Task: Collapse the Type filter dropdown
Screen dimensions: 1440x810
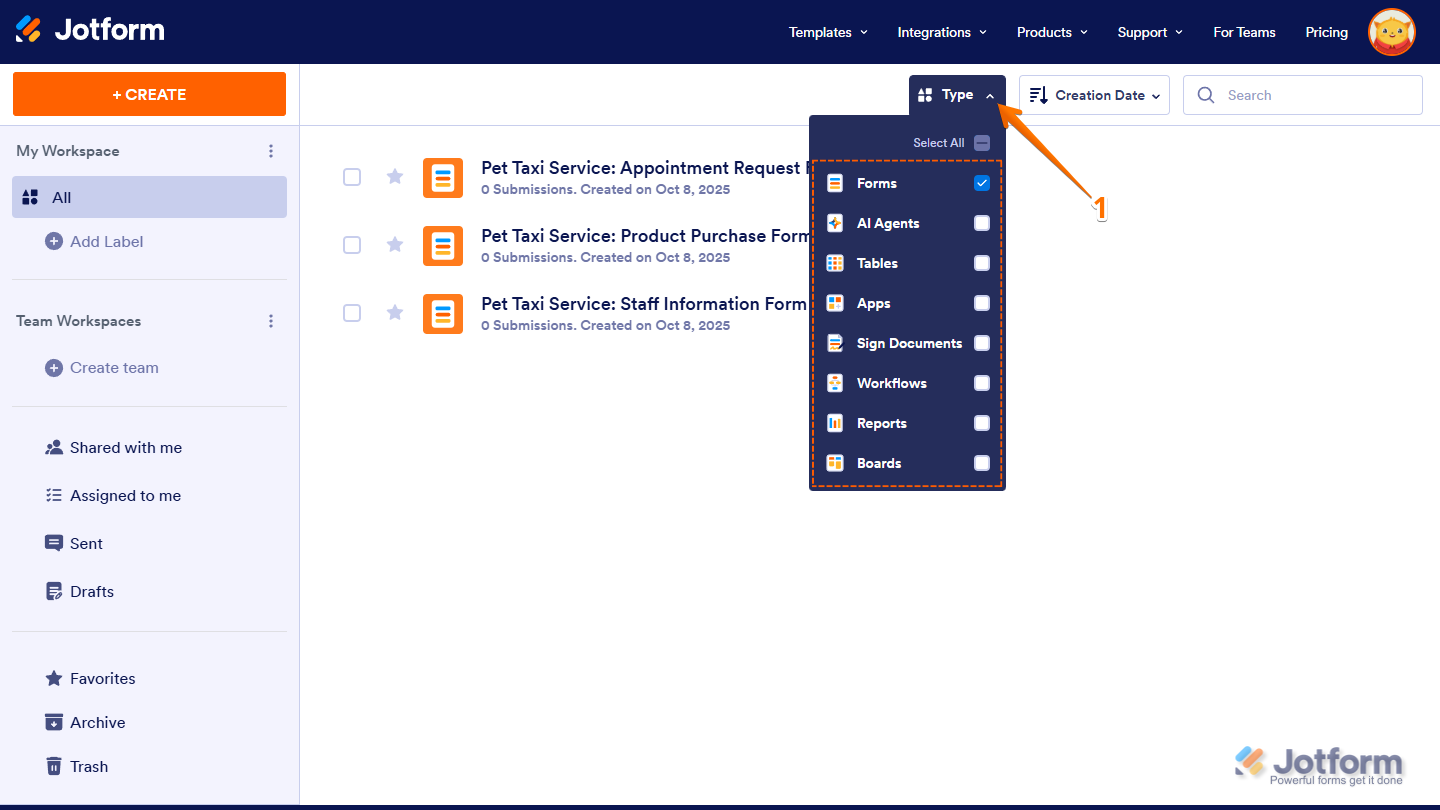Action: [956, 94]
